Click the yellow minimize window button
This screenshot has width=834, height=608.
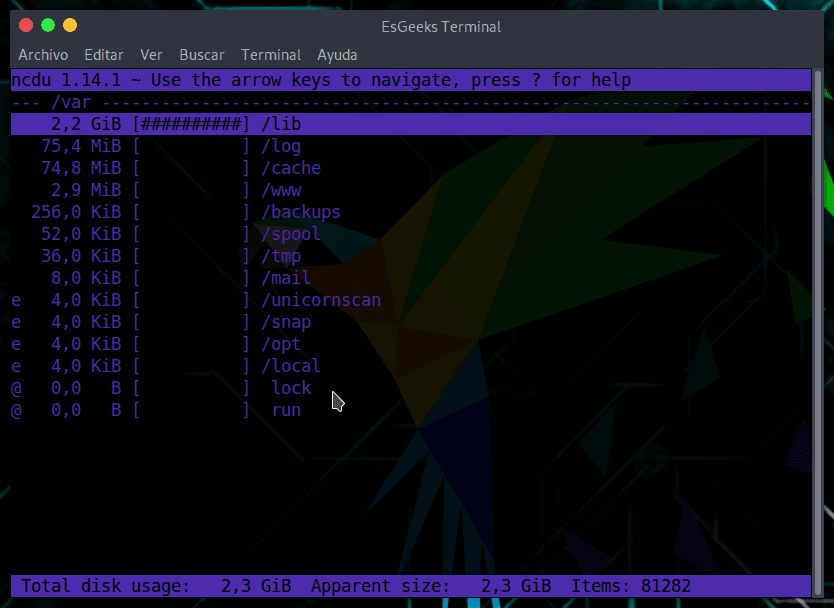point(69,25)
